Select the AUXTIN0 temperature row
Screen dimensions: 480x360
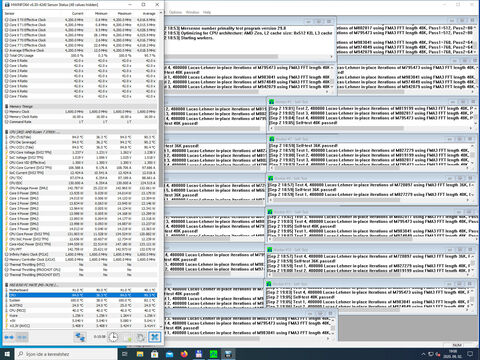click(x=80, y=305)
